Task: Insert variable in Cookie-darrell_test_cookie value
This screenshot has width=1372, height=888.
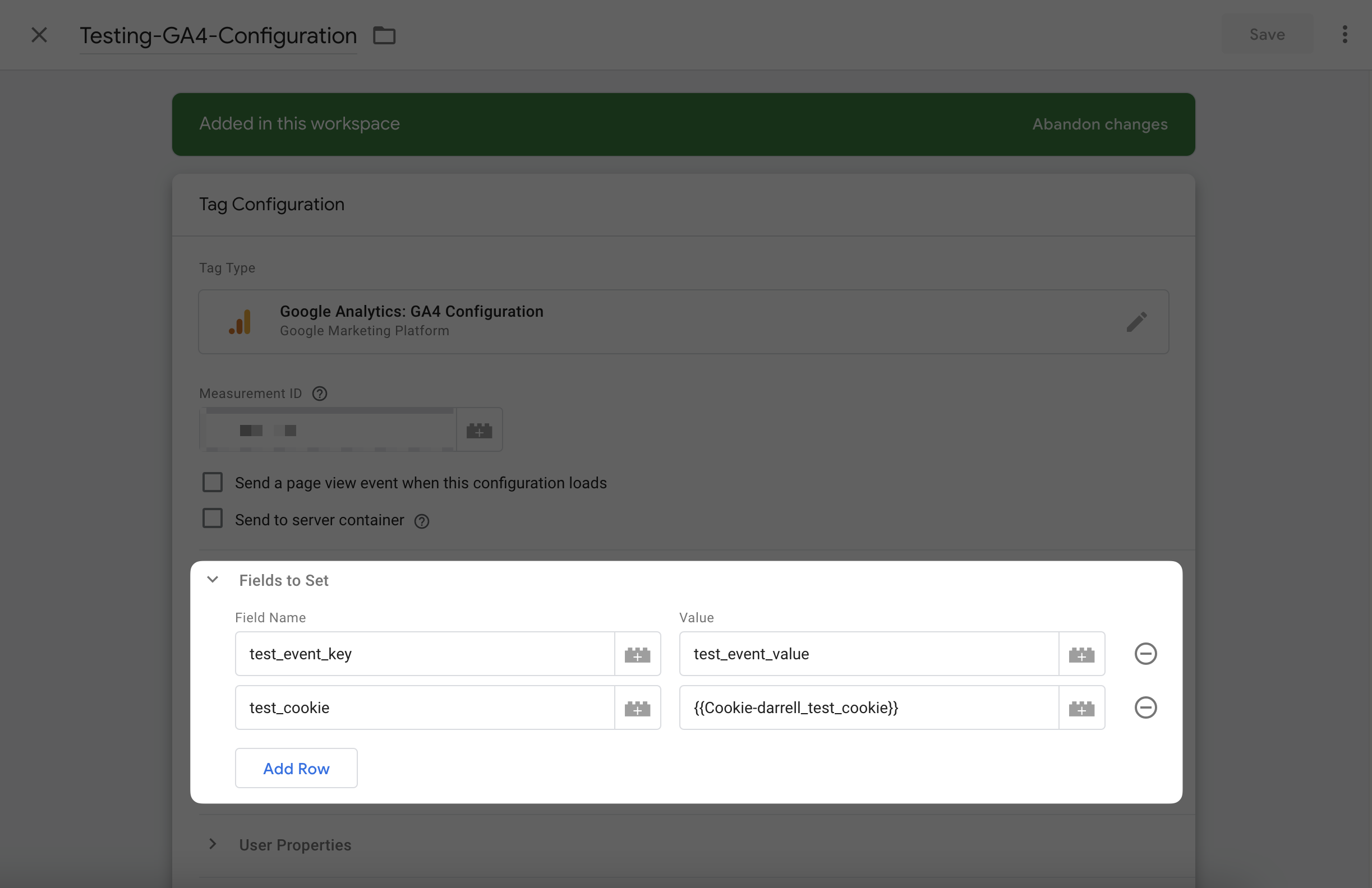Action: tap(1081, 707)
